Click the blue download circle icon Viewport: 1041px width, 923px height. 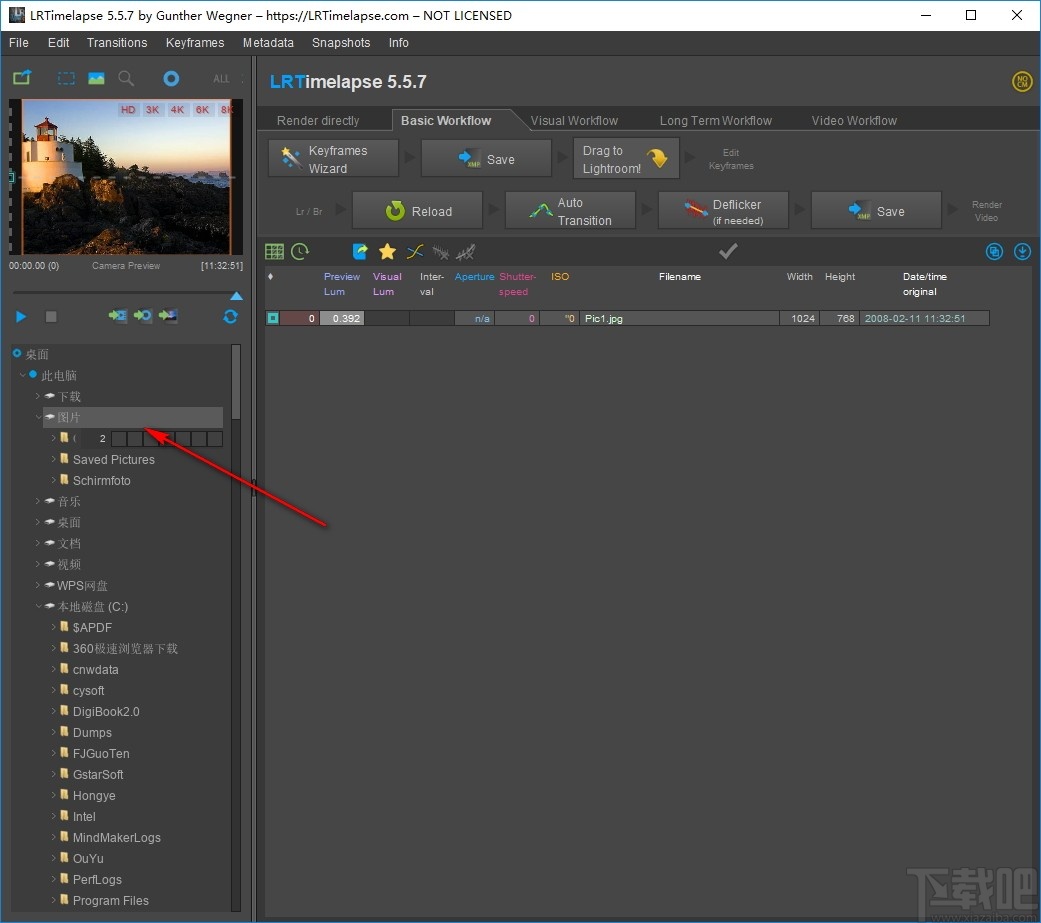[1022, 252]
